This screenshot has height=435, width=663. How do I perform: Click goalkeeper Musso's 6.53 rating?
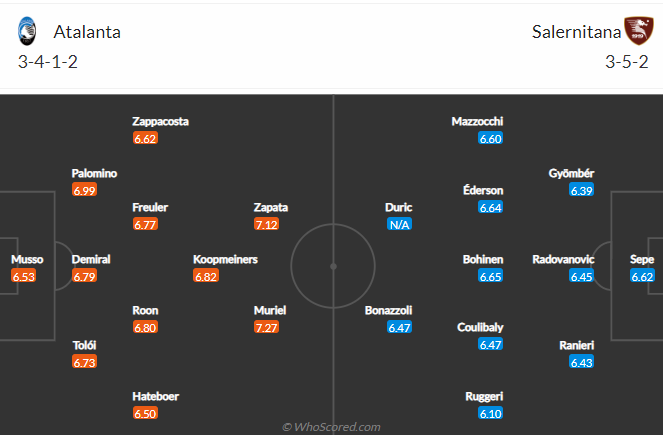click(x=24, y=276)
